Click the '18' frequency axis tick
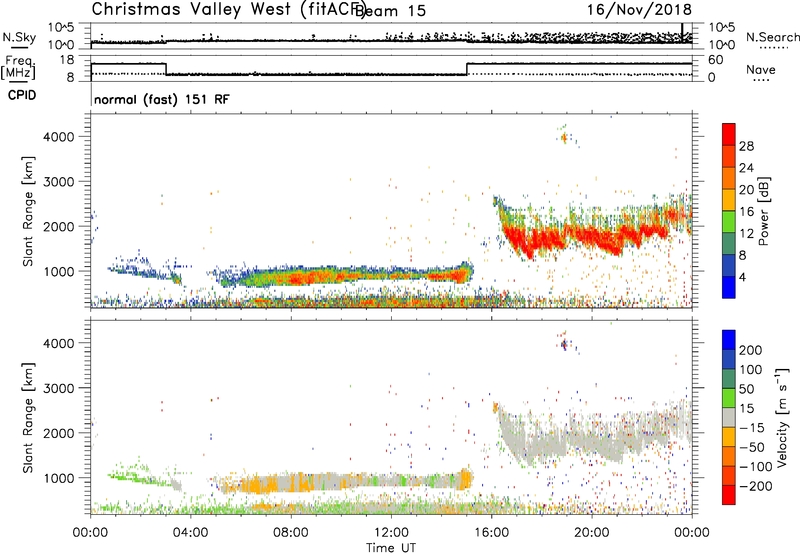Image resolution: width=800 pixels, height=554 pixels. [66, 60]
